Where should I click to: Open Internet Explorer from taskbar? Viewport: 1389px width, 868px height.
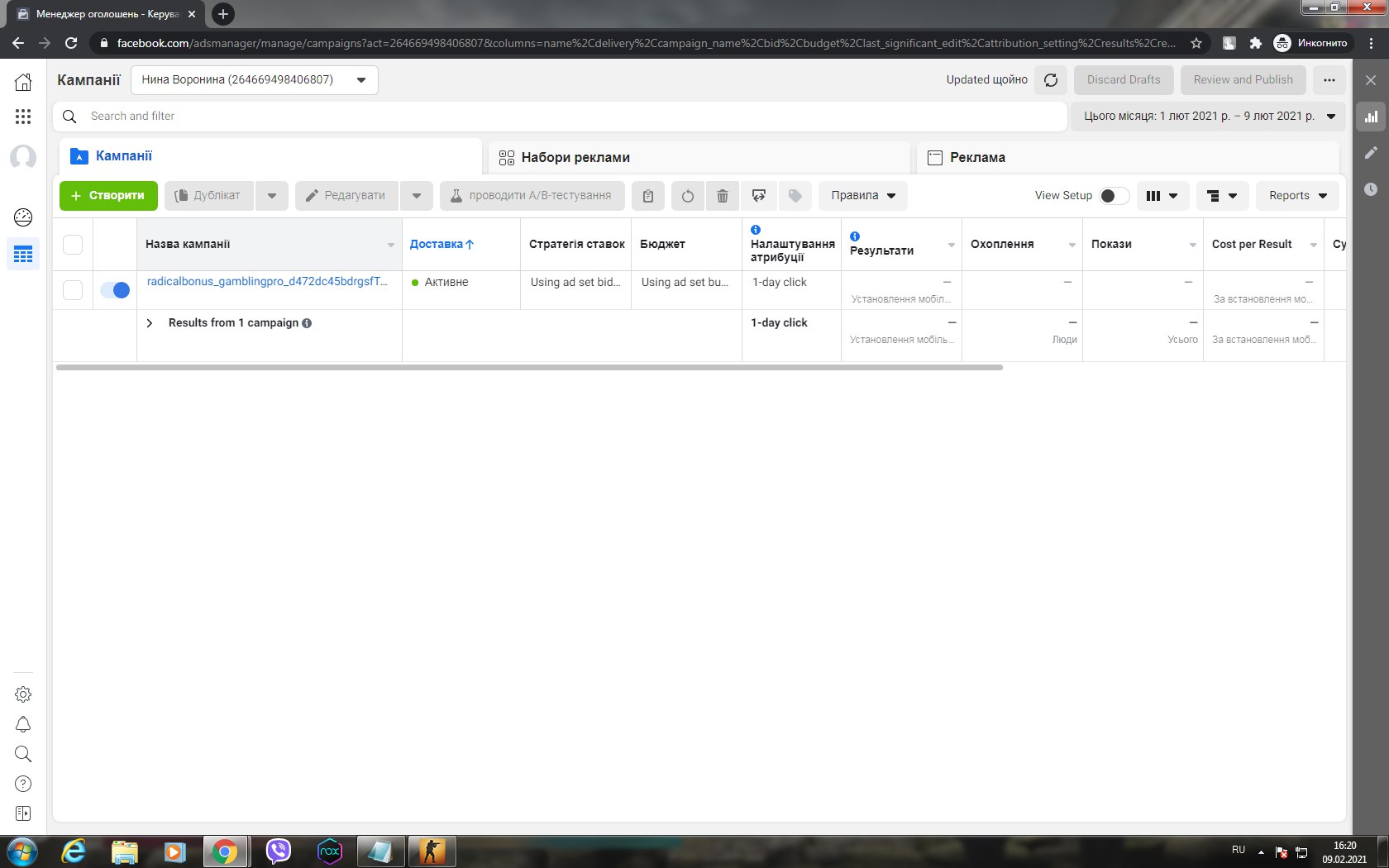pos(74,851)
